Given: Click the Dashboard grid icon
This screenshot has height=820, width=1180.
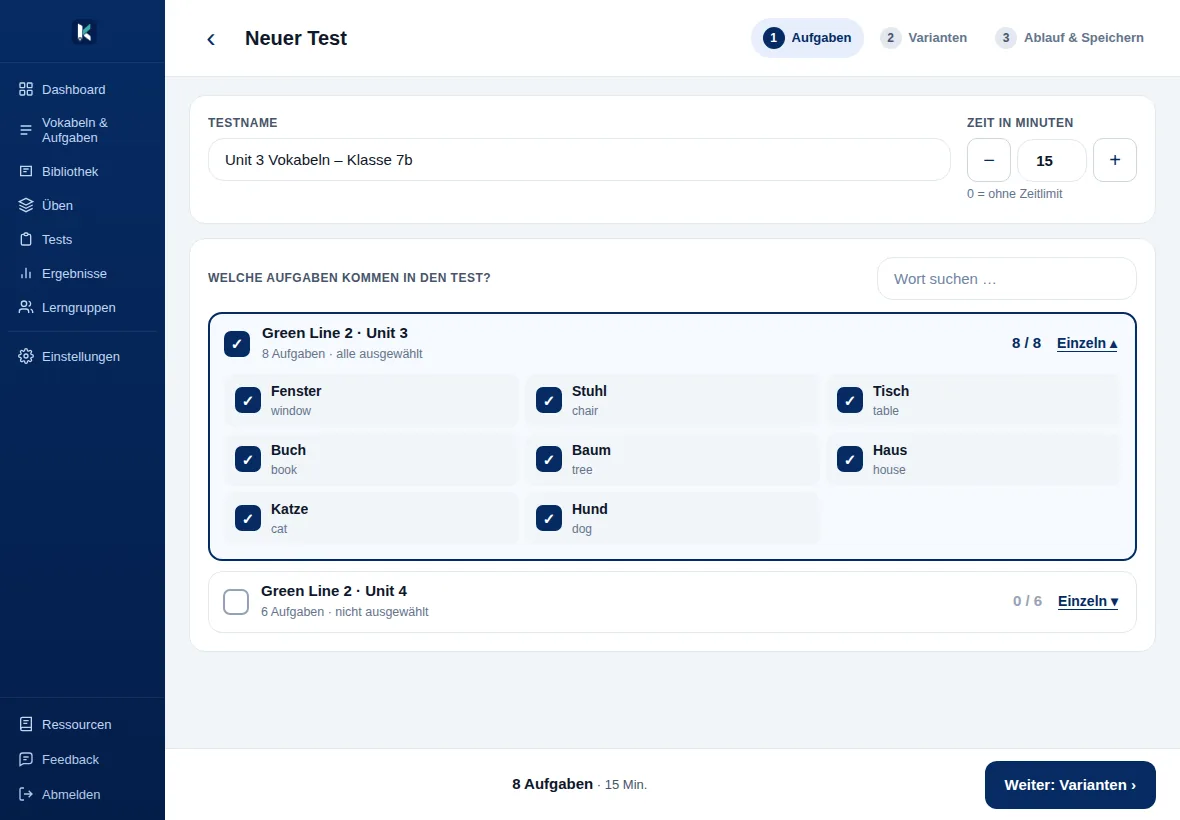Looking at the screenshot, I should 26,90.
